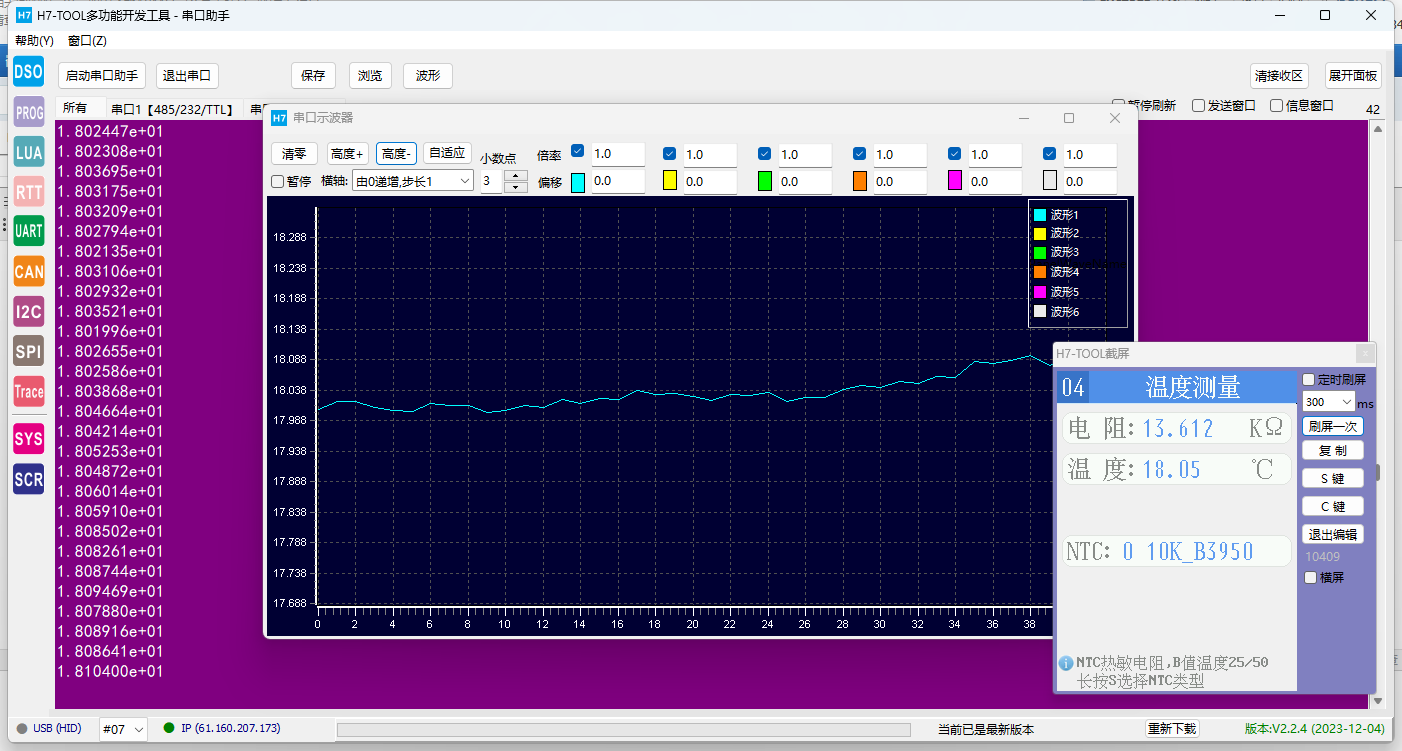
Task: Click the 重新下载 re-download button
Action: (1172, 729)
